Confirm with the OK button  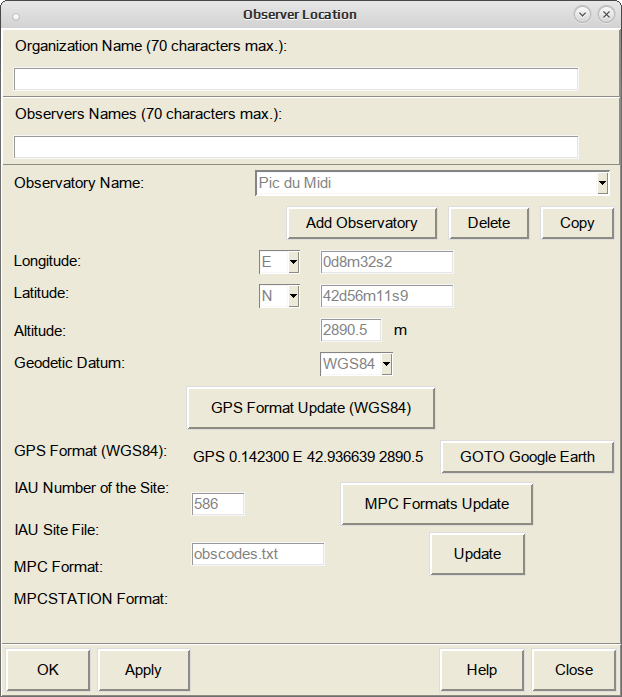(48, 670)
